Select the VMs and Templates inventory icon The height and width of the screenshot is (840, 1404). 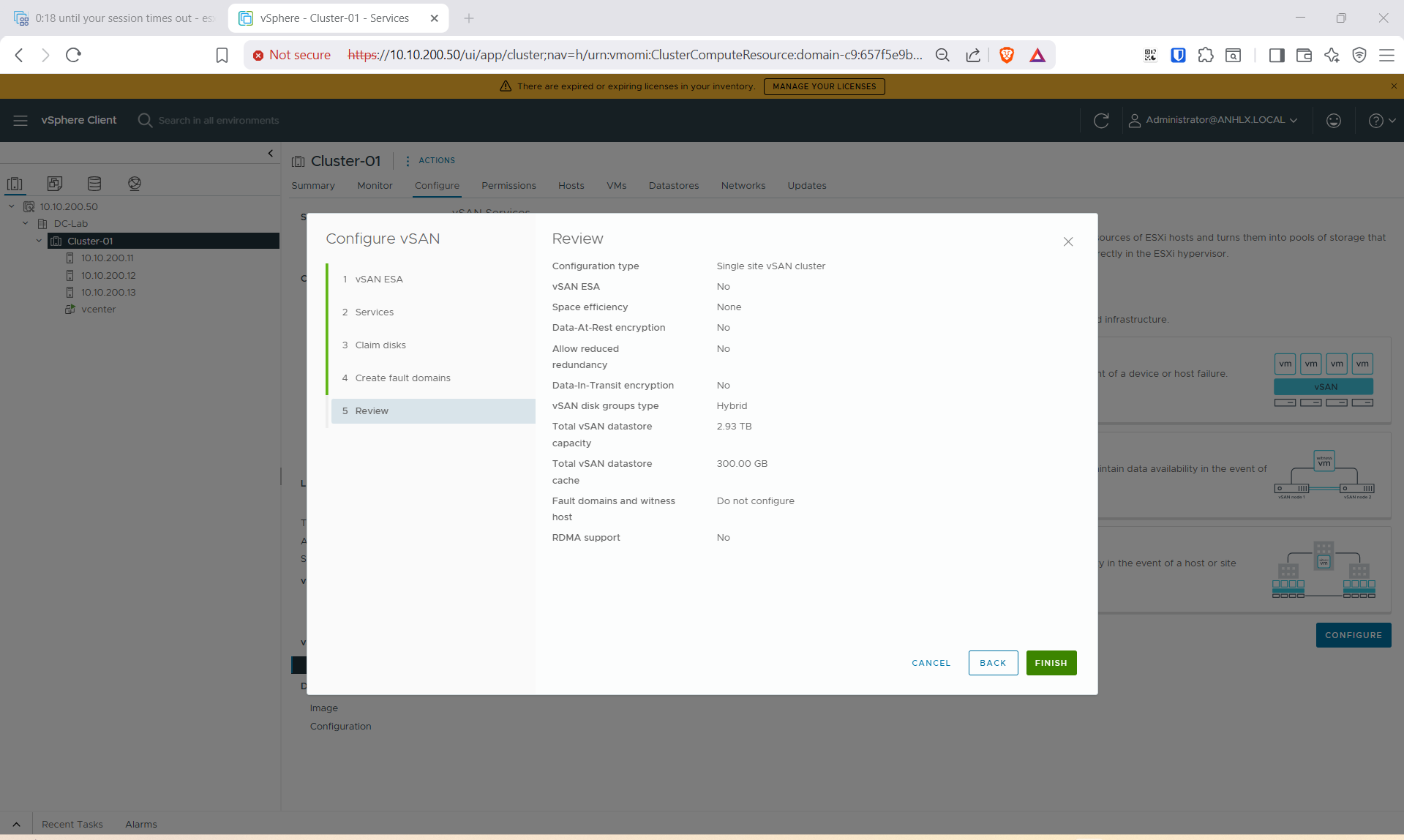54,184
